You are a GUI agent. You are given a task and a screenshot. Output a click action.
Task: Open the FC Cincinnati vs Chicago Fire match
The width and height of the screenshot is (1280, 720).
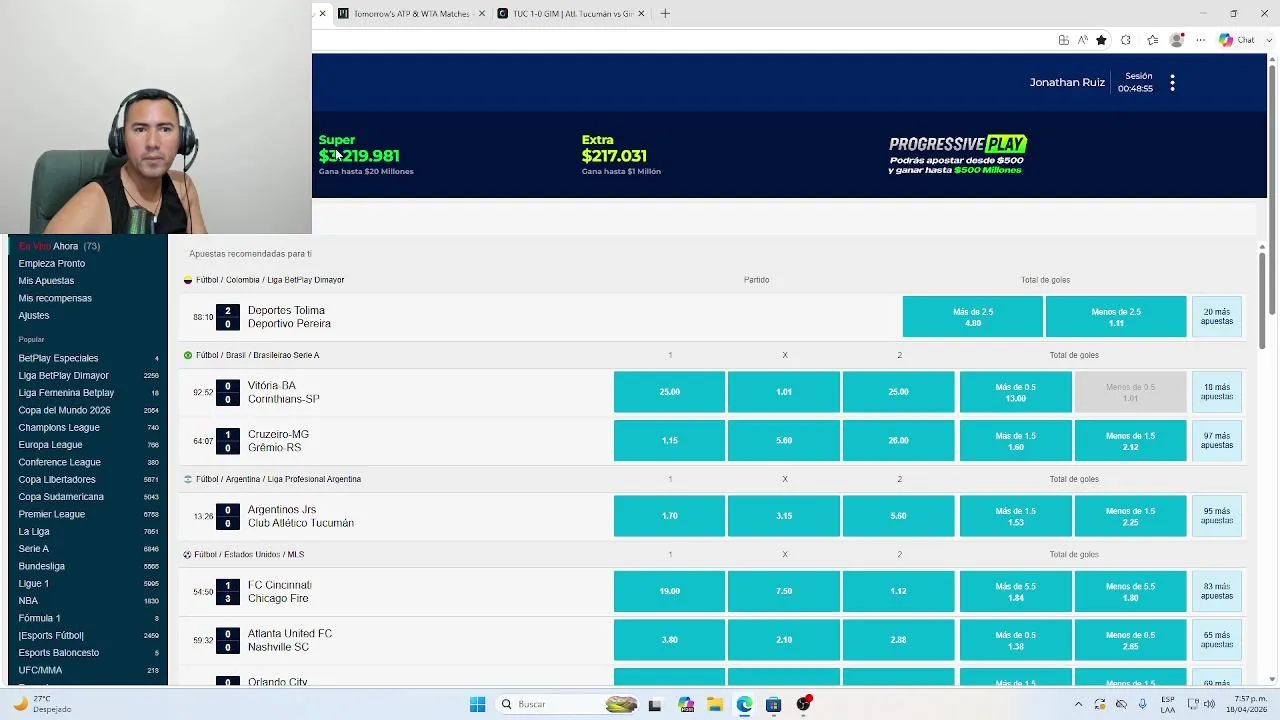click(x=280, y=591)
